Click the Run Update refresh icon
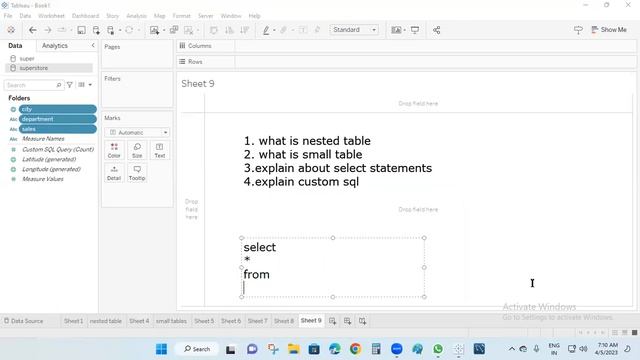640x360 pixels. (x=129, y=30)
